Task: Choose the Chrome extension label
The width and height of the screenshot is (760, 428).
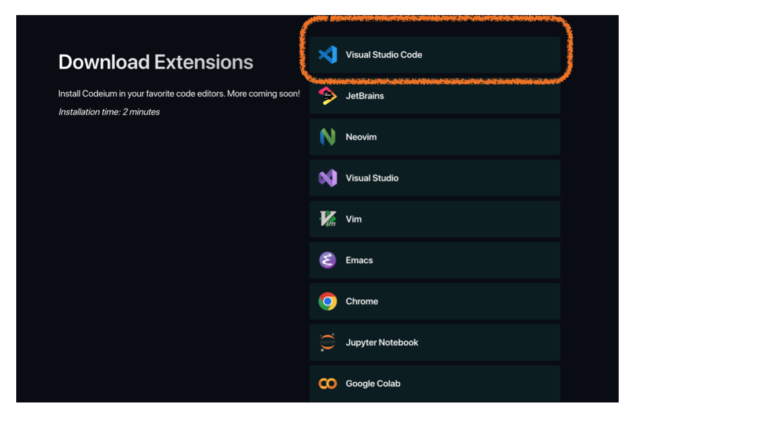Action: (362, 301)
